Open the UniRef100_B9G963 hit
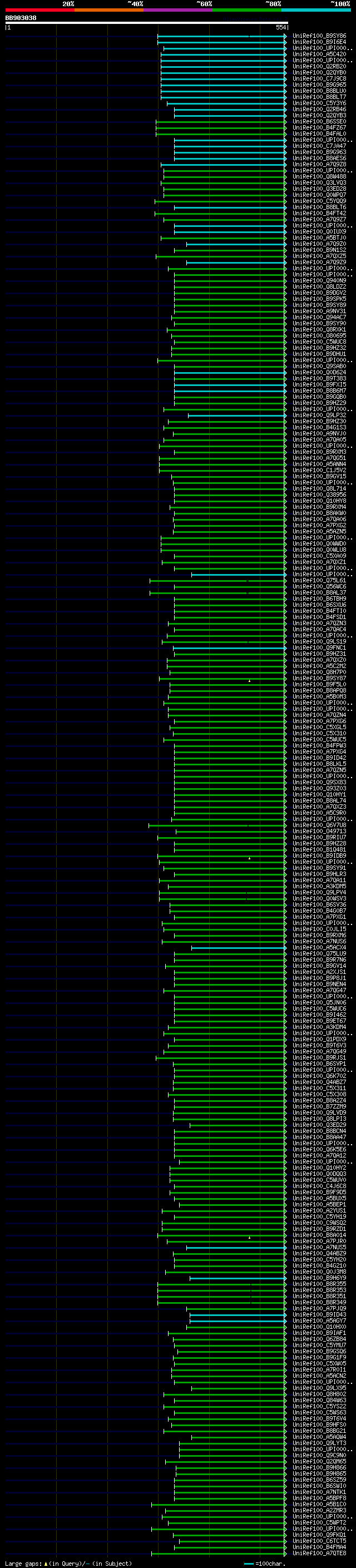This screenshot has height=1568, width=356. point(319,152)
